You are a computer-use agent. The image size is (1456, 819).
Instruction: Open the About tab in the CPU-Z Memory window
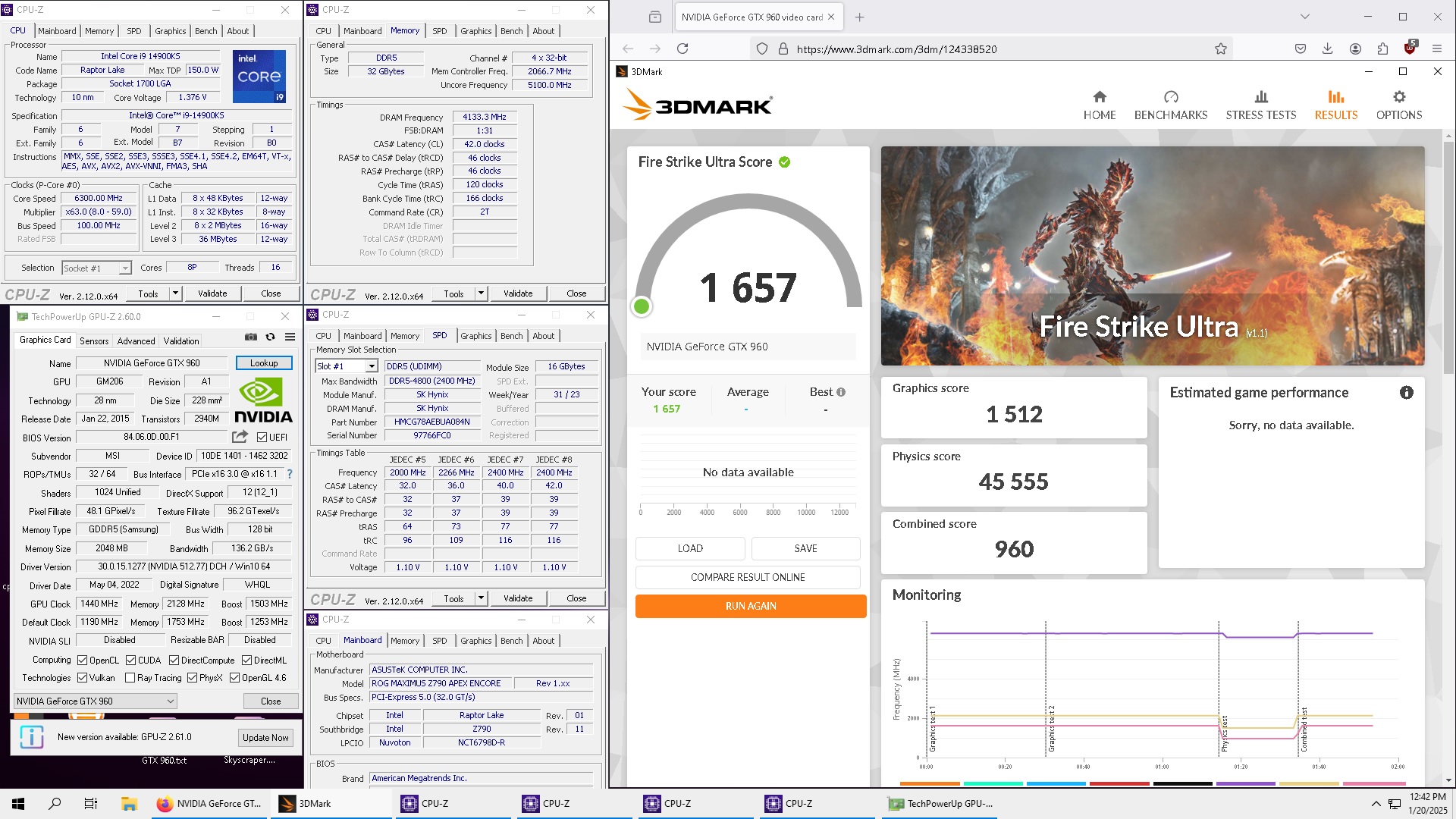(x=543, y=31)
